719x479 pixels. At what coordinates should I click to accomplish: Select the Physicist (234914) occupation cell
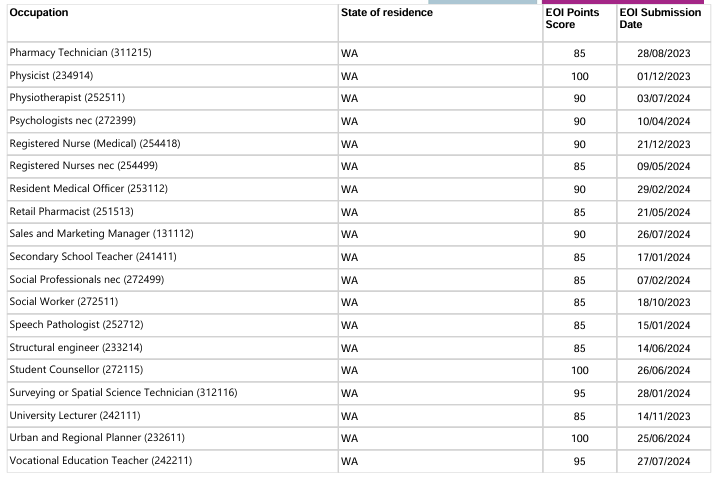[56, 75]
